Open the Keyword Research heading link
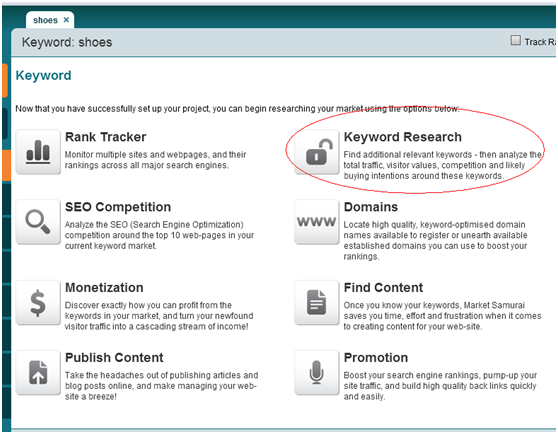Viewport: 558px width, 434px height. tap(403, 137)
